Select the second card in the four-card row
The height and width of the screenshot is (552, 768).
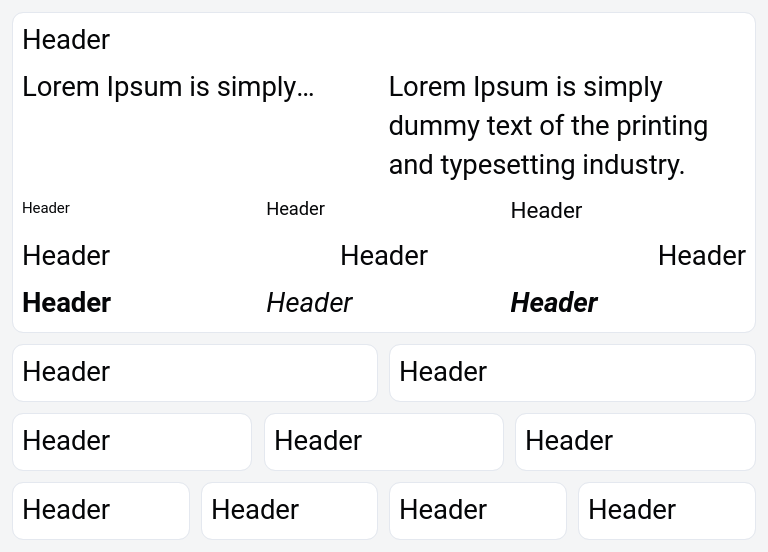point(289,511)
